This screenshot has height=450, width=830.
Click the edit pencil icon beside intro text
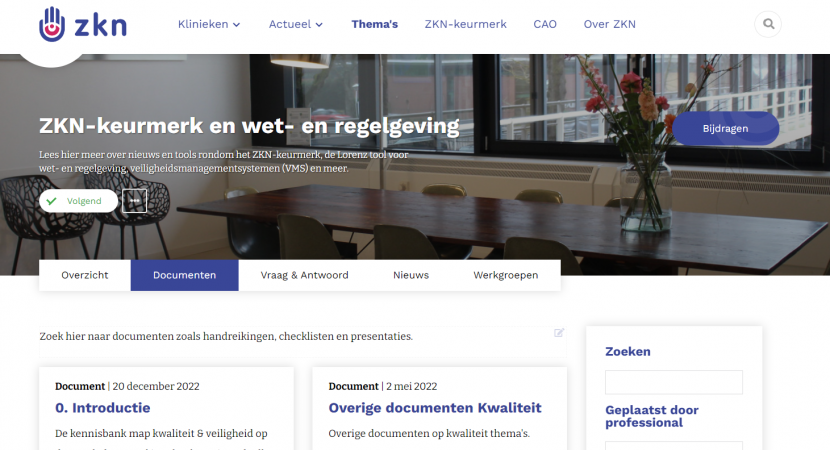559,332
